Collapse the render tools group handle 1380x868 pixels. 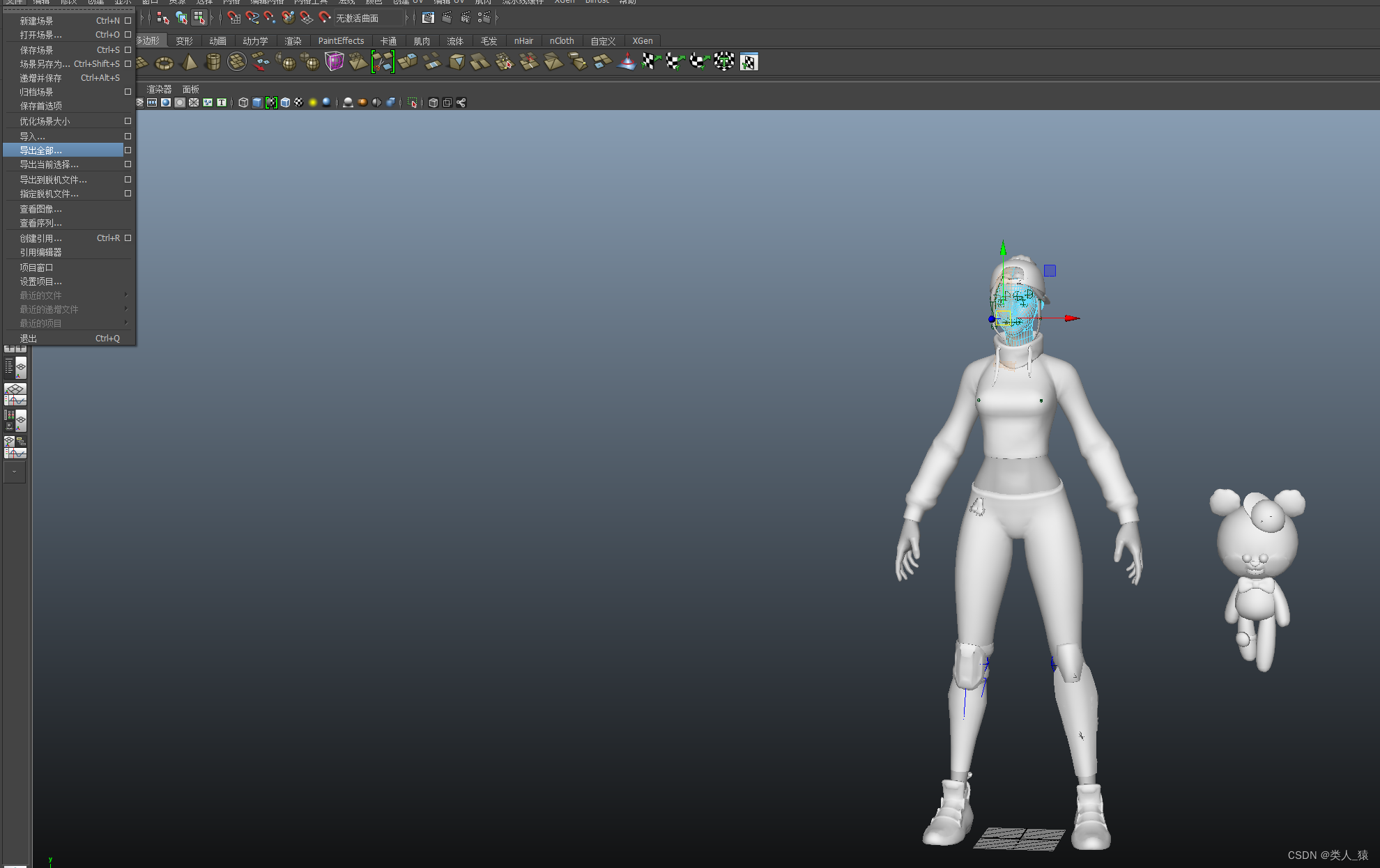coord(415,18)
